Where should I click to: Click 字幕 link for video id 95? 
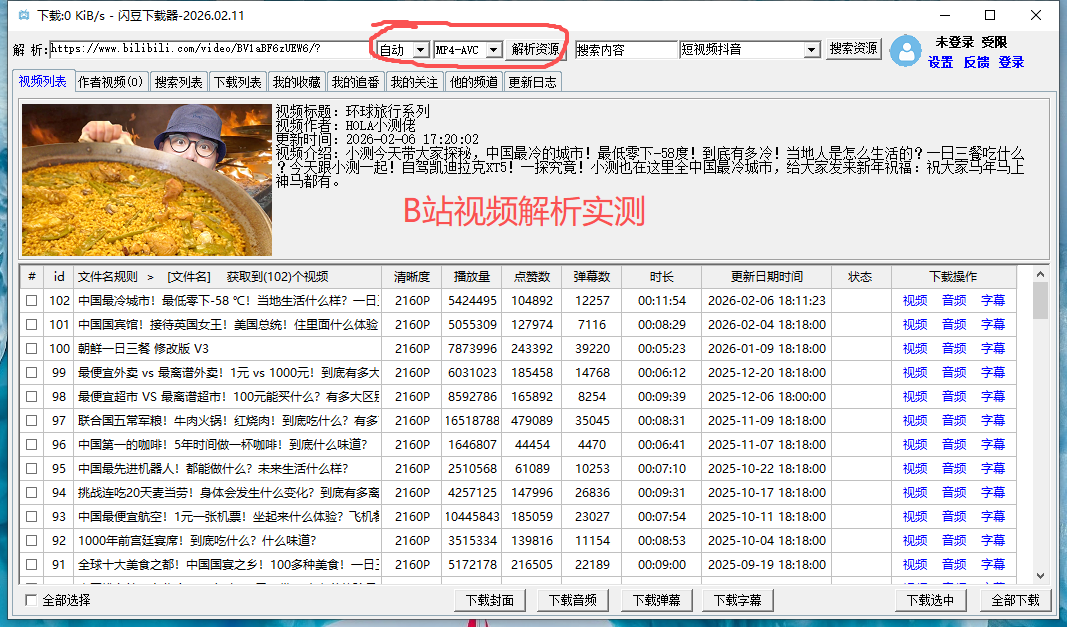[993, 469]
